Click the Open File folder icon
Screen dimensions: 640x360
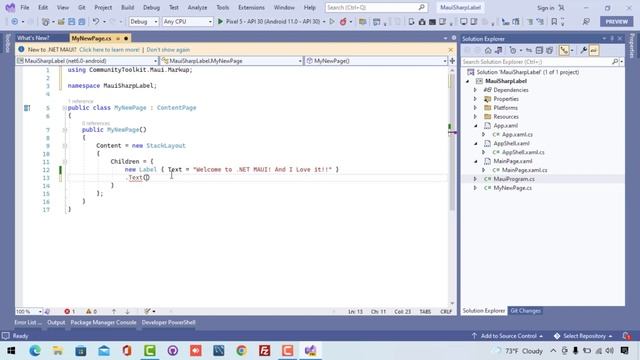click(x=61, y=22)
